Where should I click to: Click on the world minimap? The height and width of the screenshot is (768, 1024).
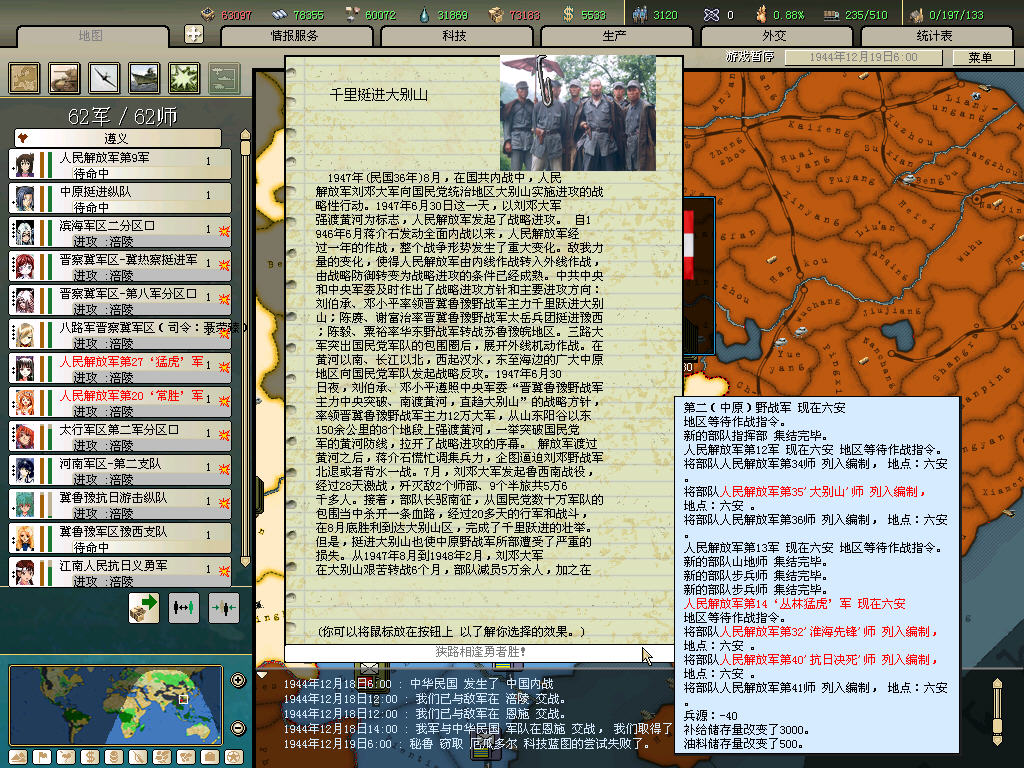tap(116, 705)
